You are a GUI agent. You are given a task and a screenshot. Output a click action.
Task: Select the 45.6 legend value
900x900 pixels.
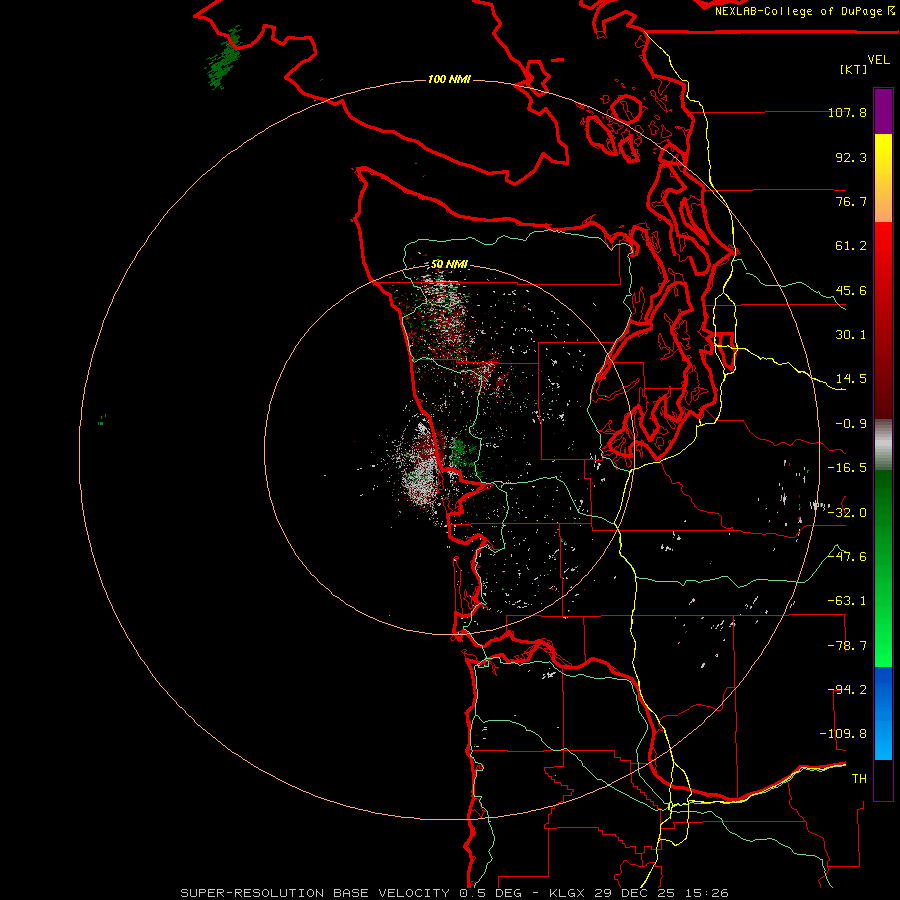851,290
